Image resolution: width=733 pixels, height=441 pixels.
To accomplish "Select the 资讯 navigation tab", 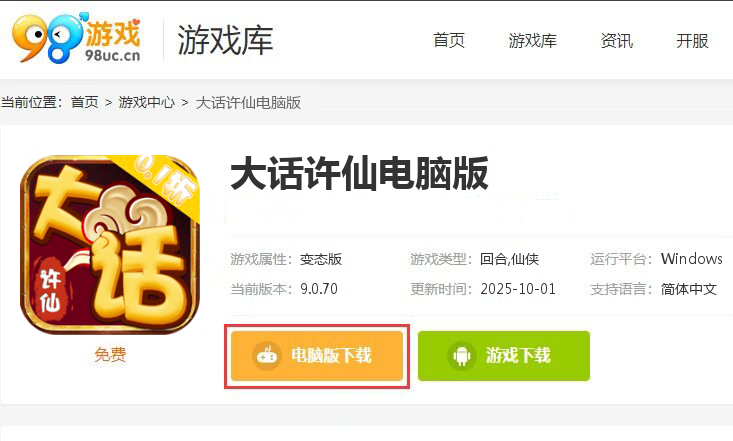I will tap(617, 41).
